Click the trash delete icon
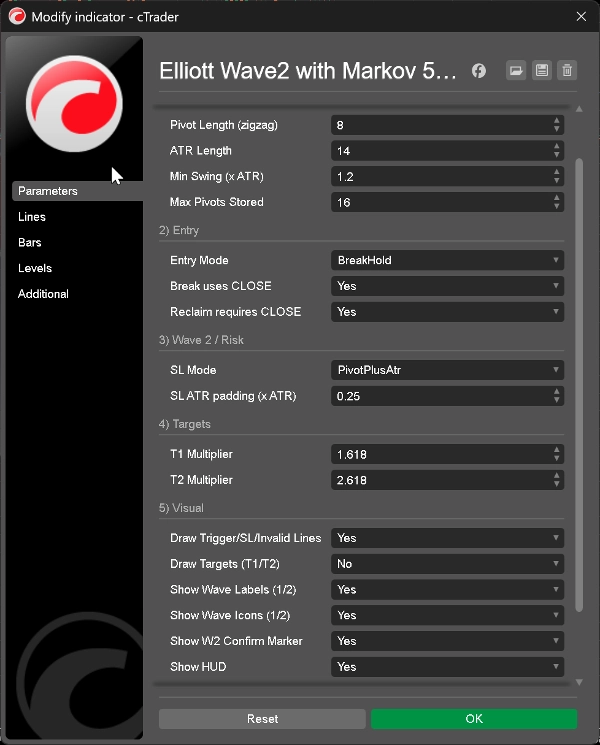 [567, 70]
